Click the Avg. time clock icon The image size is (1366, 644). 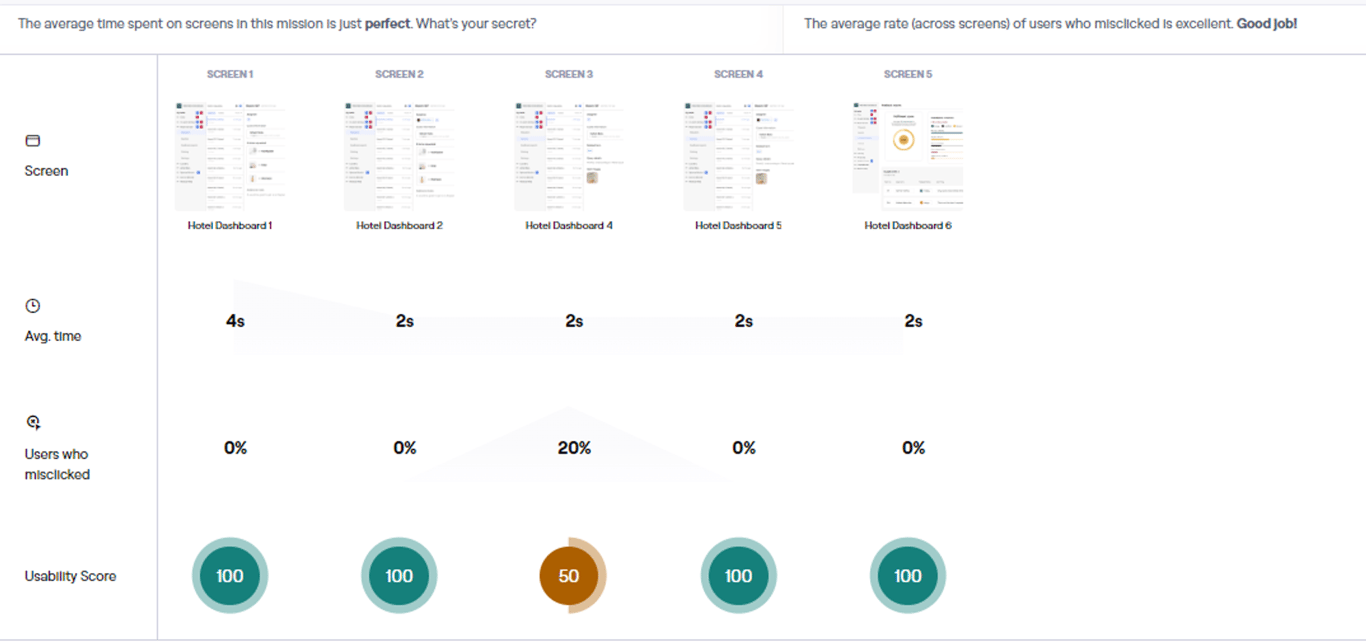[x=32, y=306]
